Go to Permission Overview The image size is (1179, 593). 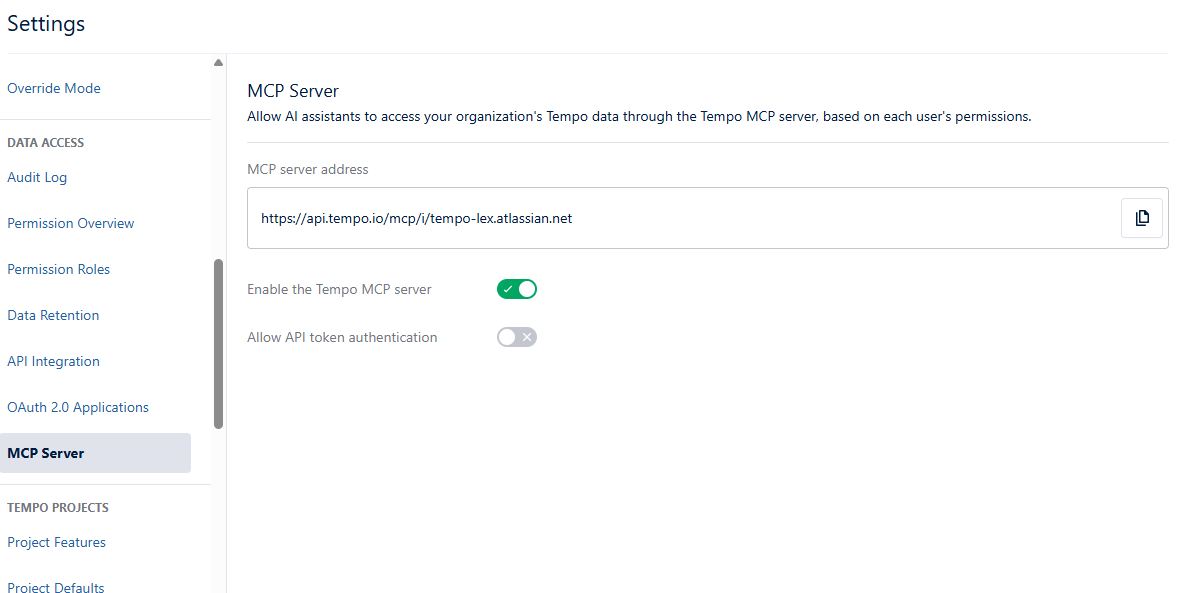[x=71, y=223]
